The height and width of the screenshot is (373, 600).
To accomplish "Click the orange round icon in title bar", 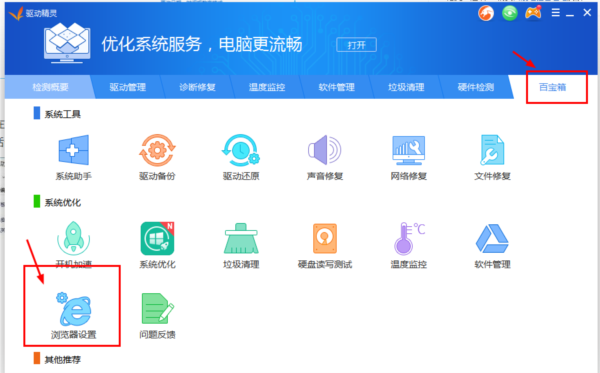I will (486, 13).
